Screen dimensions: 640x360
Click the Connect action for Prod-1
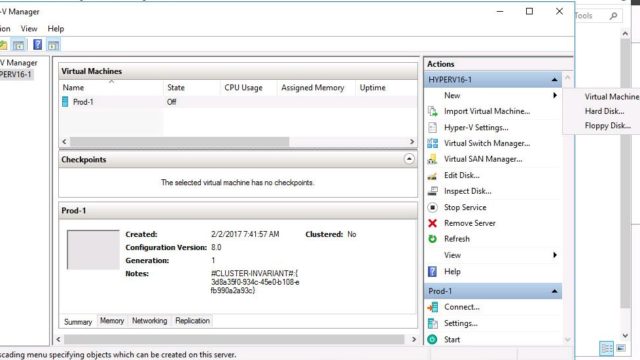click(x=462, y=307)
